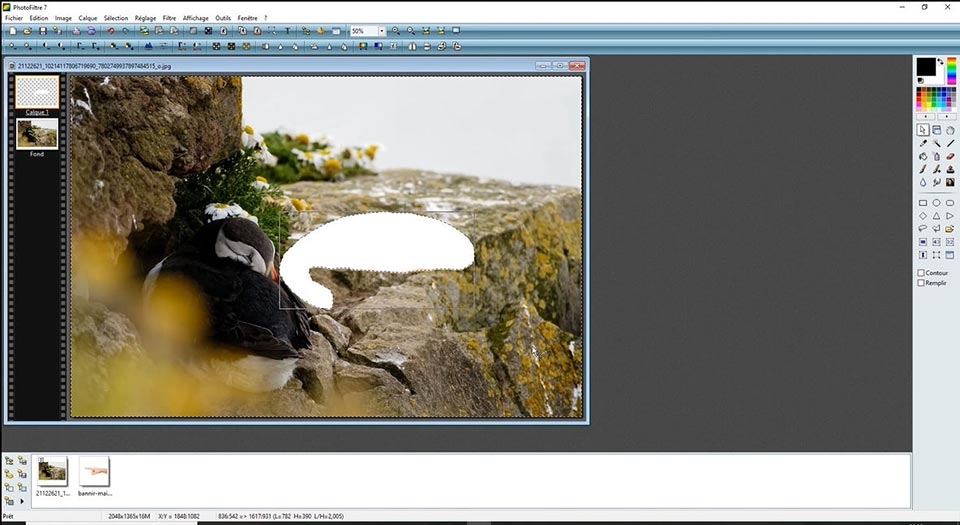Select the Fond layer thumbnail
Viewport: 960px width, 525px height.
pyautogui.click(x=37, y=134)
